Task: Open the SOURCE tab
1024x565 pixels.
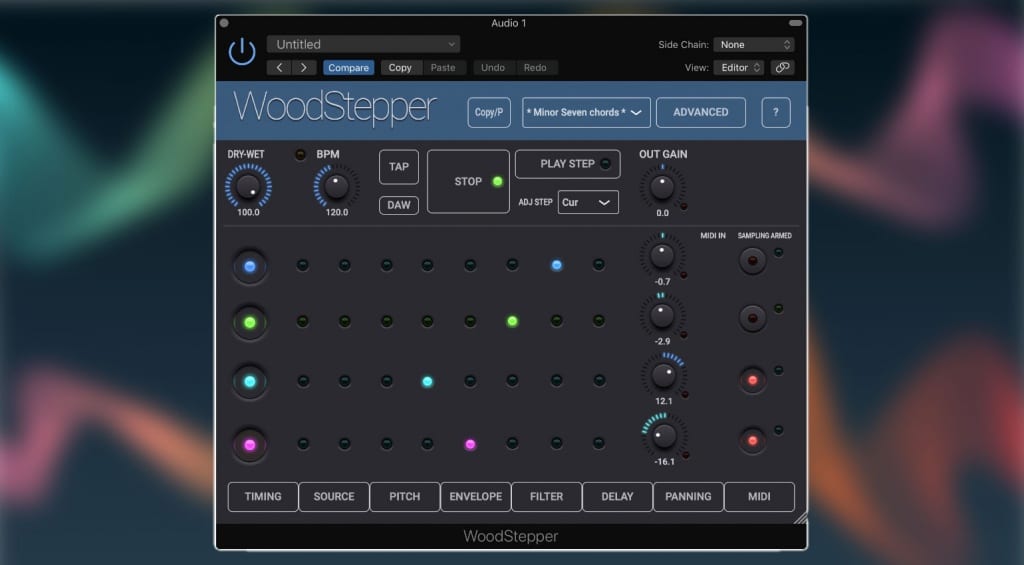Action: (x=334, y=496)
